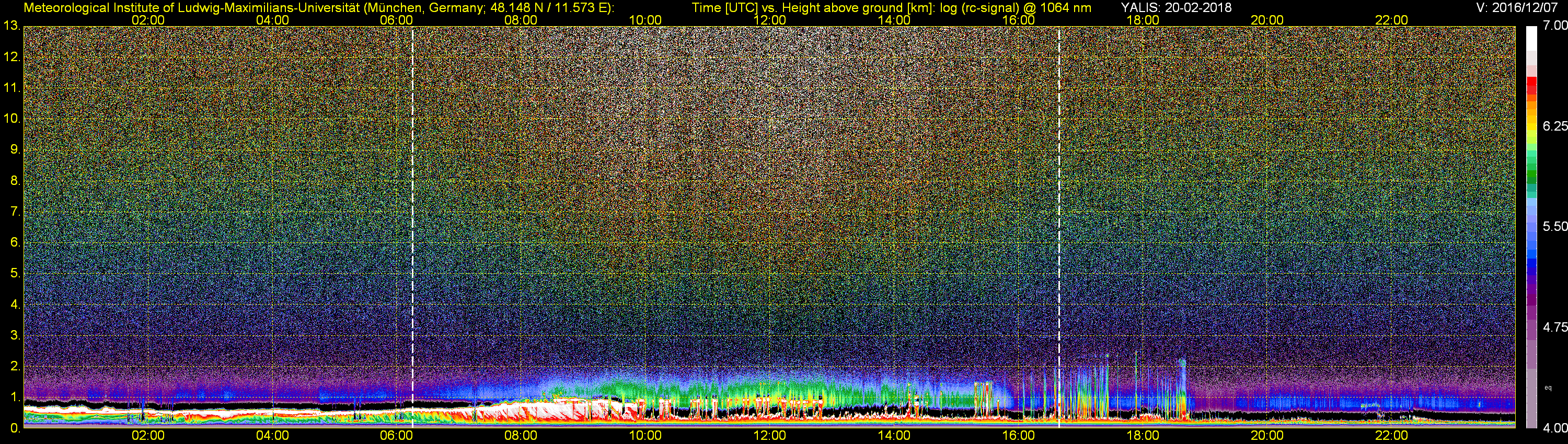
Task: Click '06:00' on the lower time axis
Action: [x=396, y=436]
